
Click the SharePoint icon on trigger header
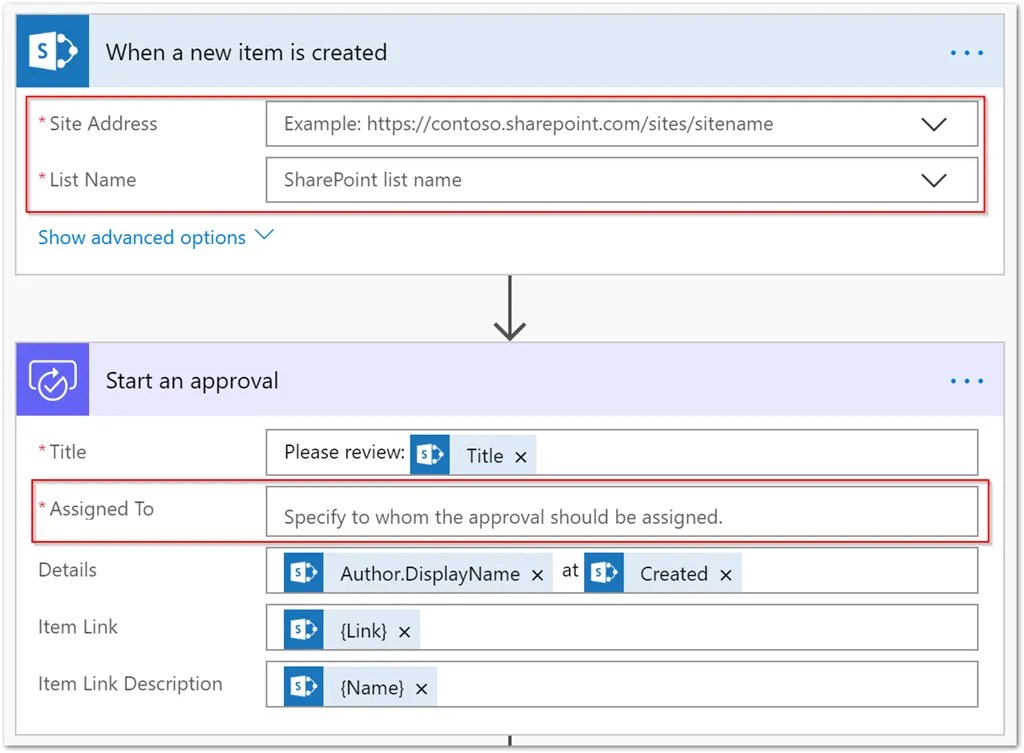(x=53, y=51)
